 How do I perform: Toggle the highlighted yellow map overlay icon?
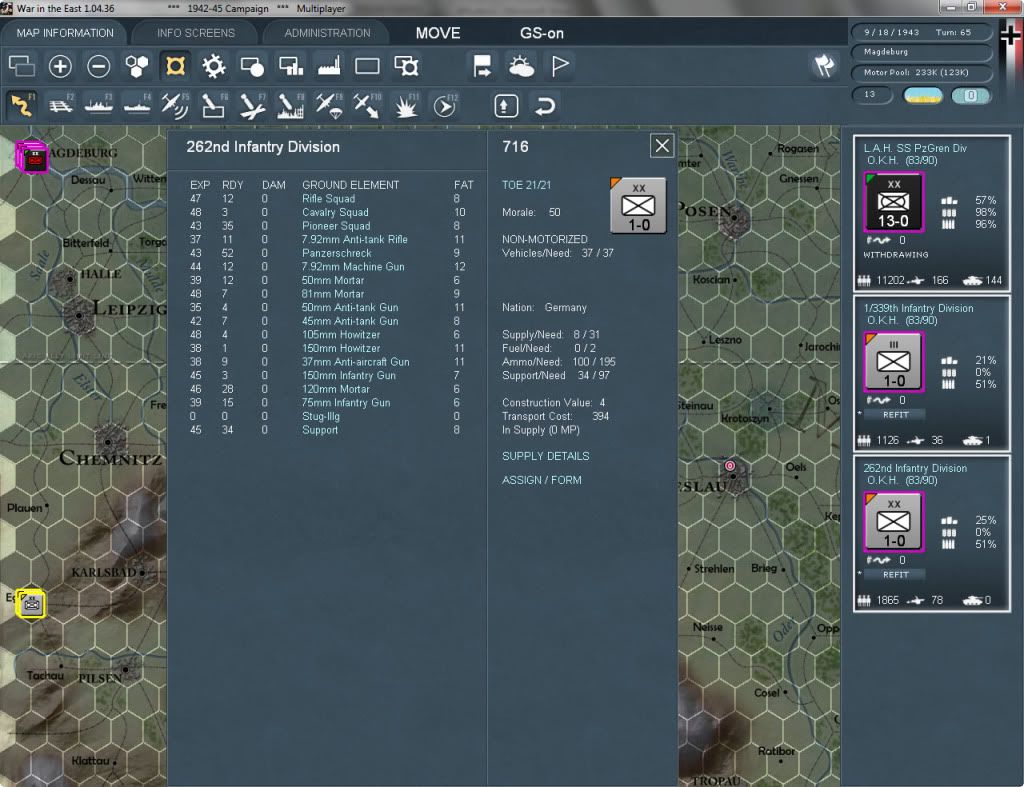175,66
